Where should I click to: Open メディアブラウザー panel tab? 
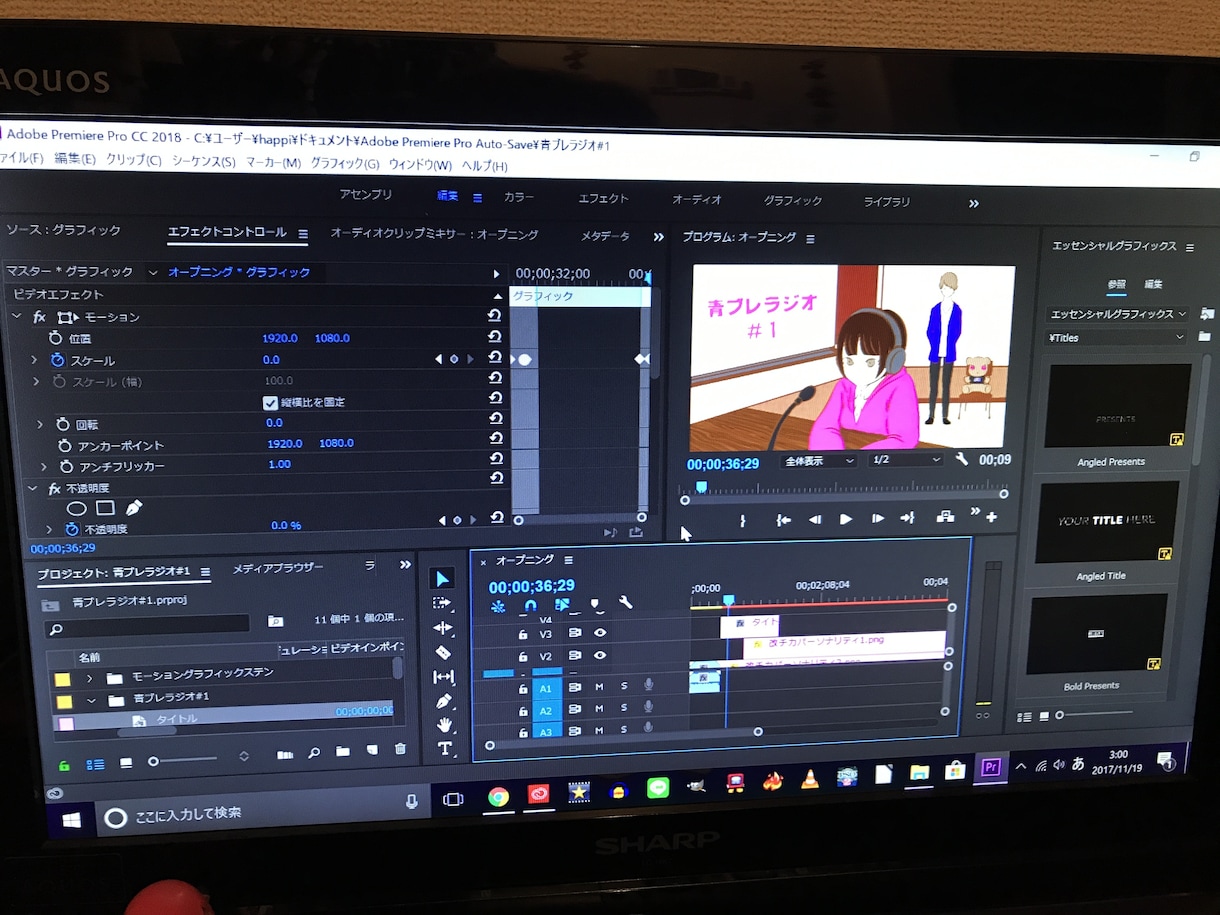278,568
